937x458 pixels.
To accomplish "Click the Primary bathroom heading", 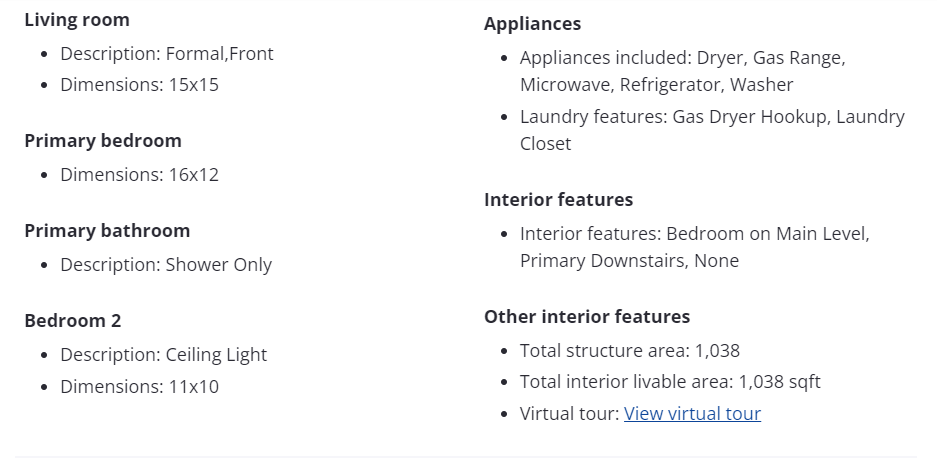I will [x=107, y=231].
